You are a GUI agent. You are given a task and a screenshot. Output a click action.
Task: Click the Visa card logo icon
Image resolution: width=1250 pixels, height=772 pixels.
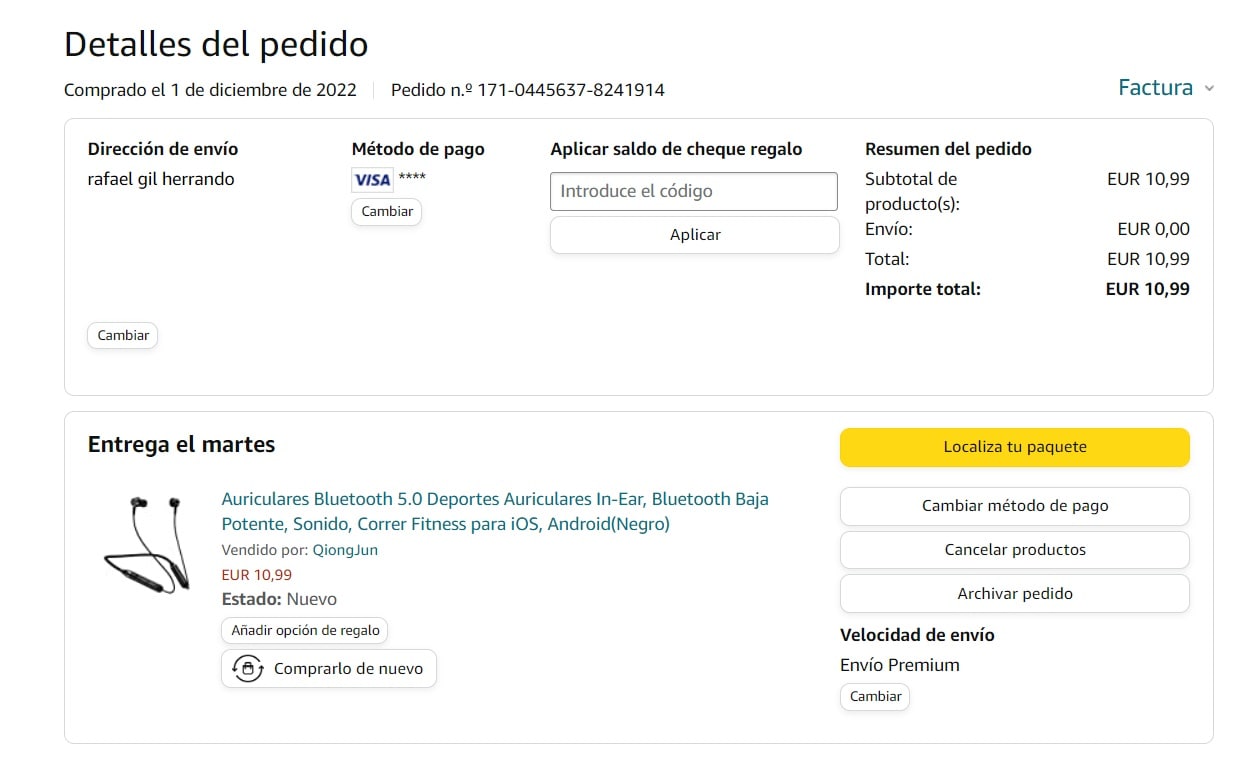tap(372, 180)
